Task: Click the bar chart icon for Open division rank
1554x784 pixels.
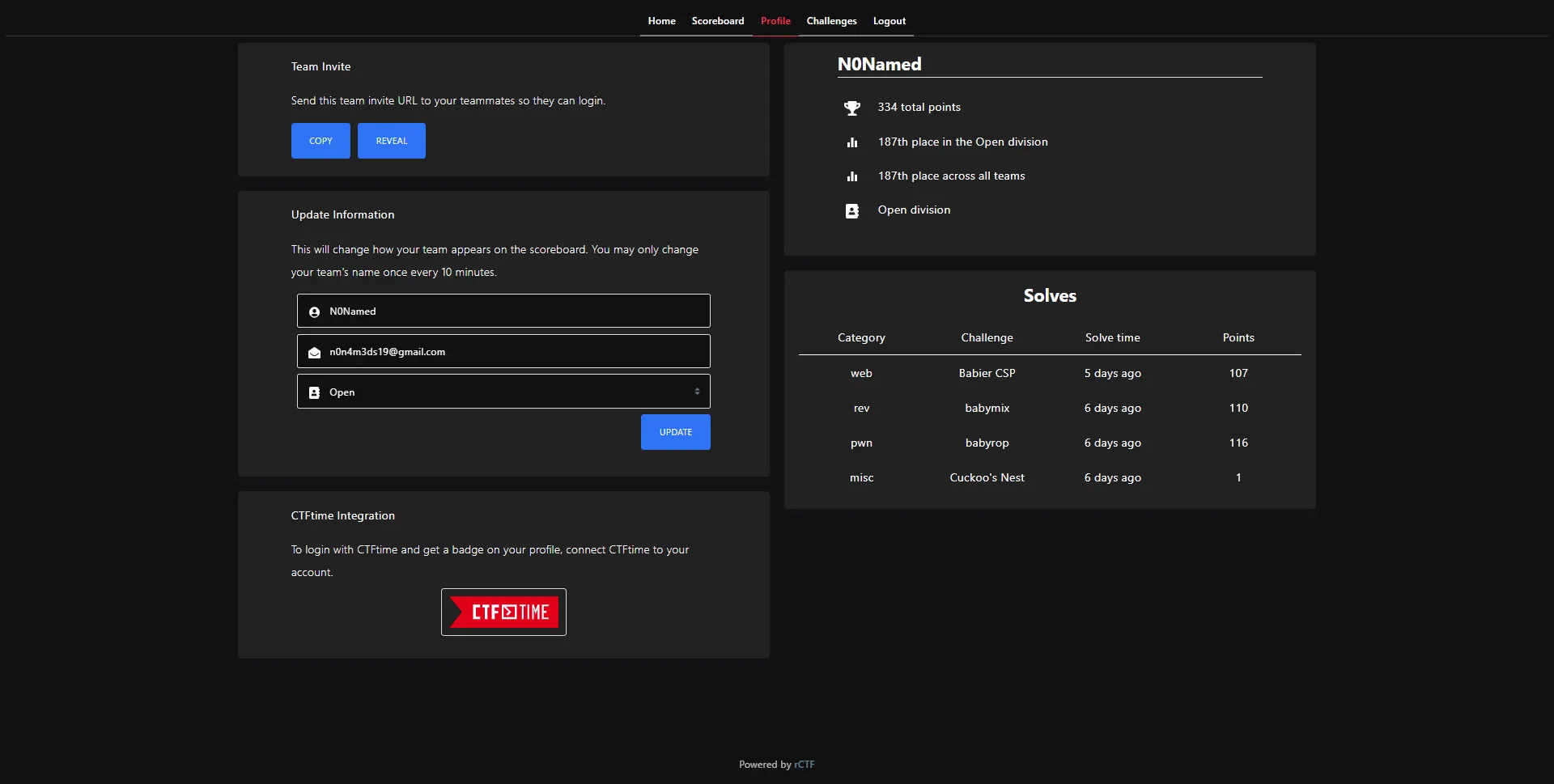Action: tap(851, 142)
